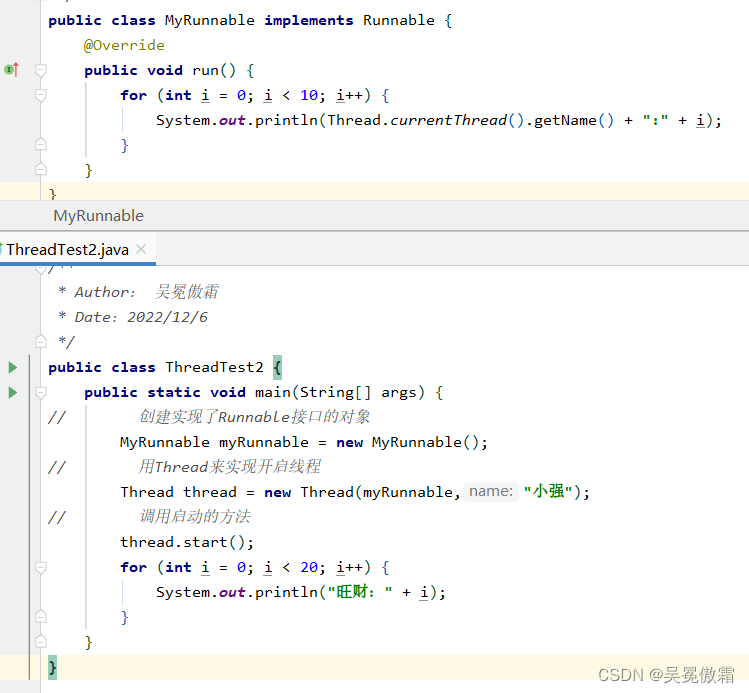Run the ThreadTest2 class with the gutter arrow

coord(13,367)
